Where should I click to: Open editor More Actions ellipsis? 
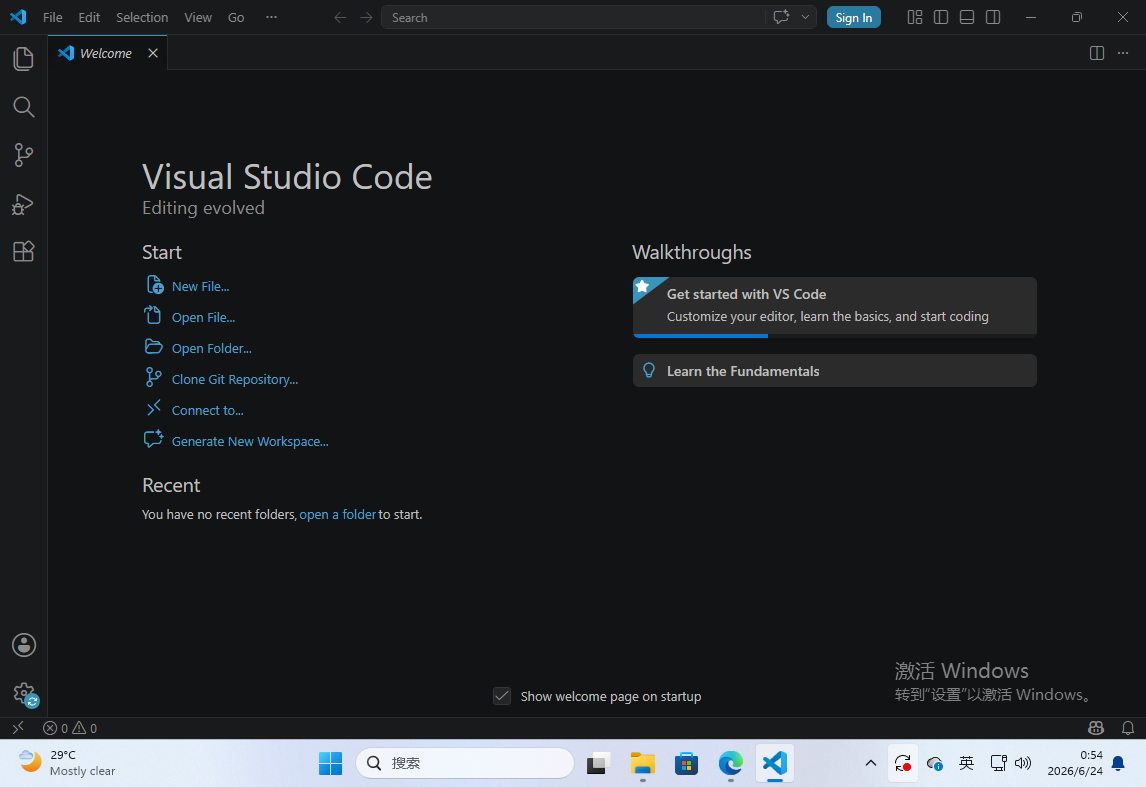pos(1123,53)
